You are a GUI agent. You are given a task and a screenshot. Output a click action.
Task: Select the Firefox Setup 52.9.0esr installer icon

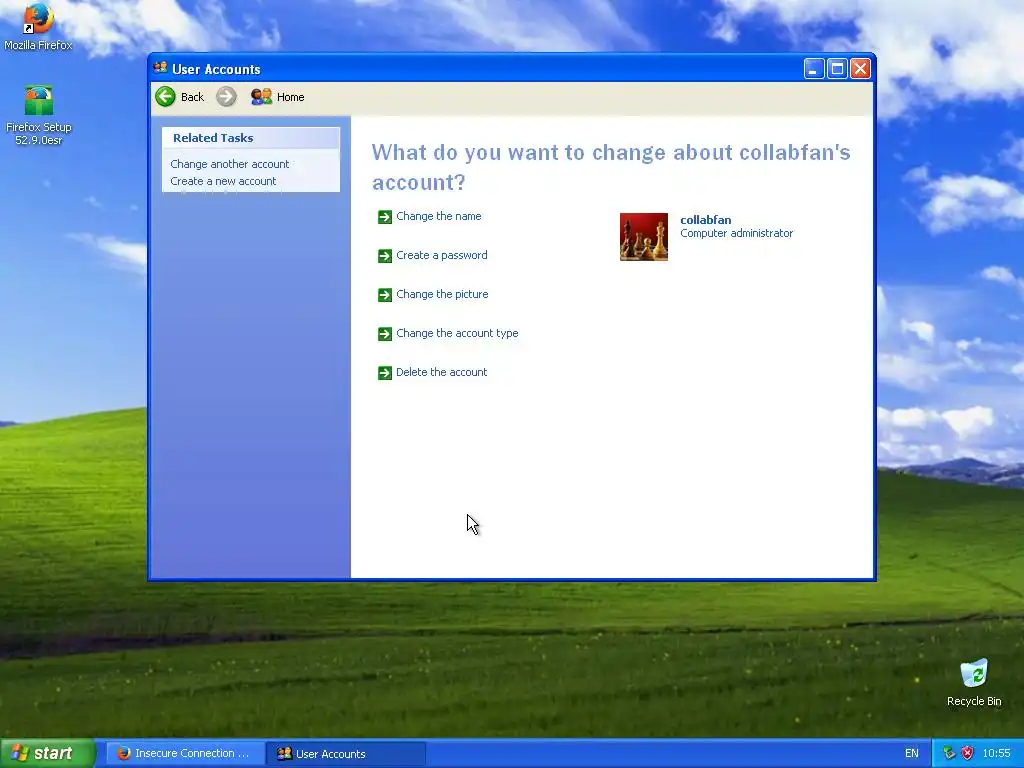(x=39, y=101)
